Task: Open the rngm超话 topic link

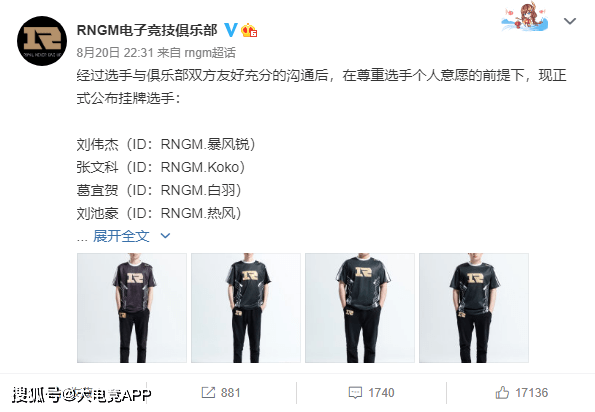Action: (210, 52)
